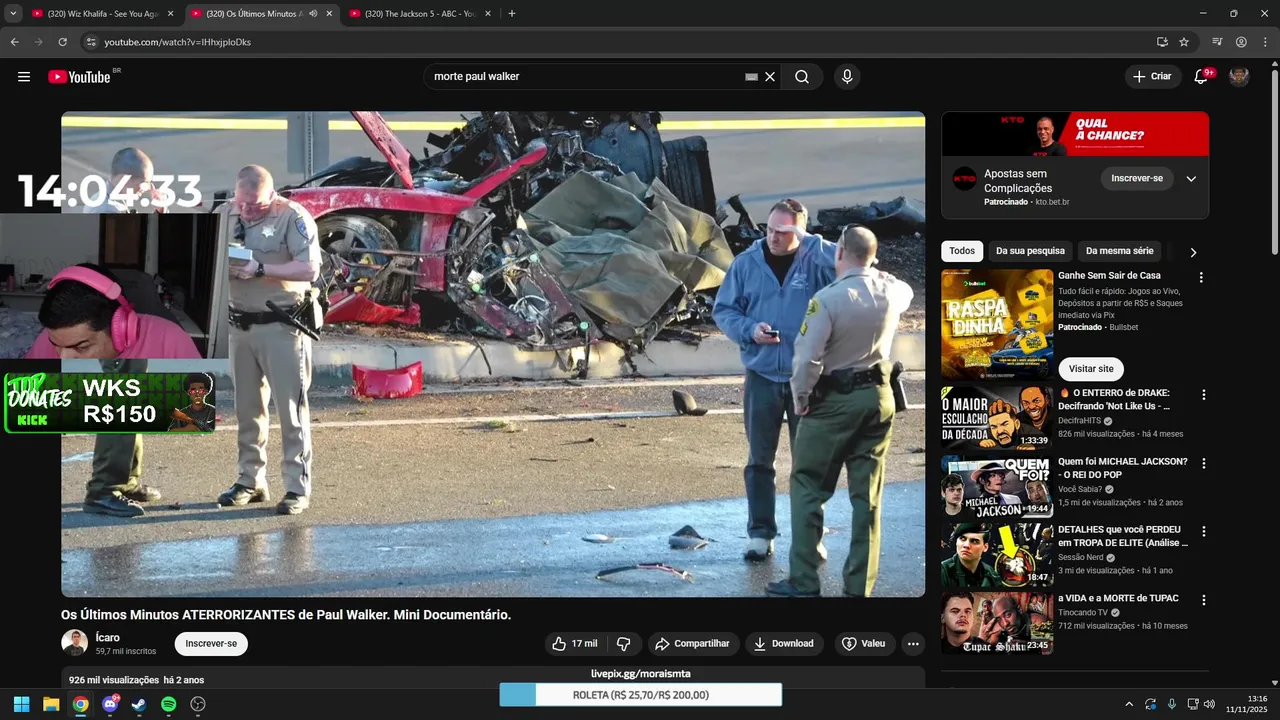The width and height of the screenshot is (1280, 720).
Task: Click Inscrever-se on the KTO ad
Action: tap(1137, 178)
